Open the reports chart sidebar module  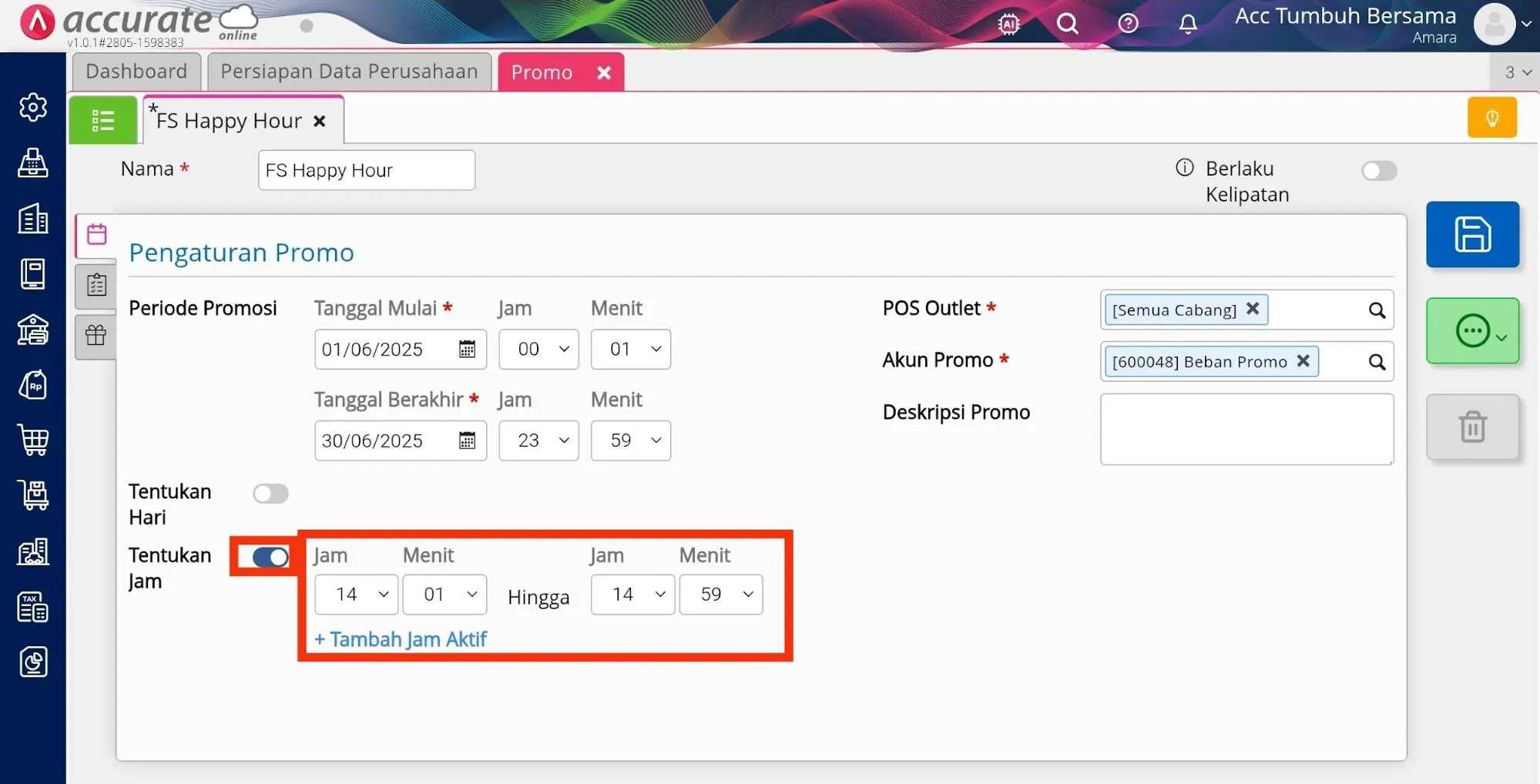[33, 662]
